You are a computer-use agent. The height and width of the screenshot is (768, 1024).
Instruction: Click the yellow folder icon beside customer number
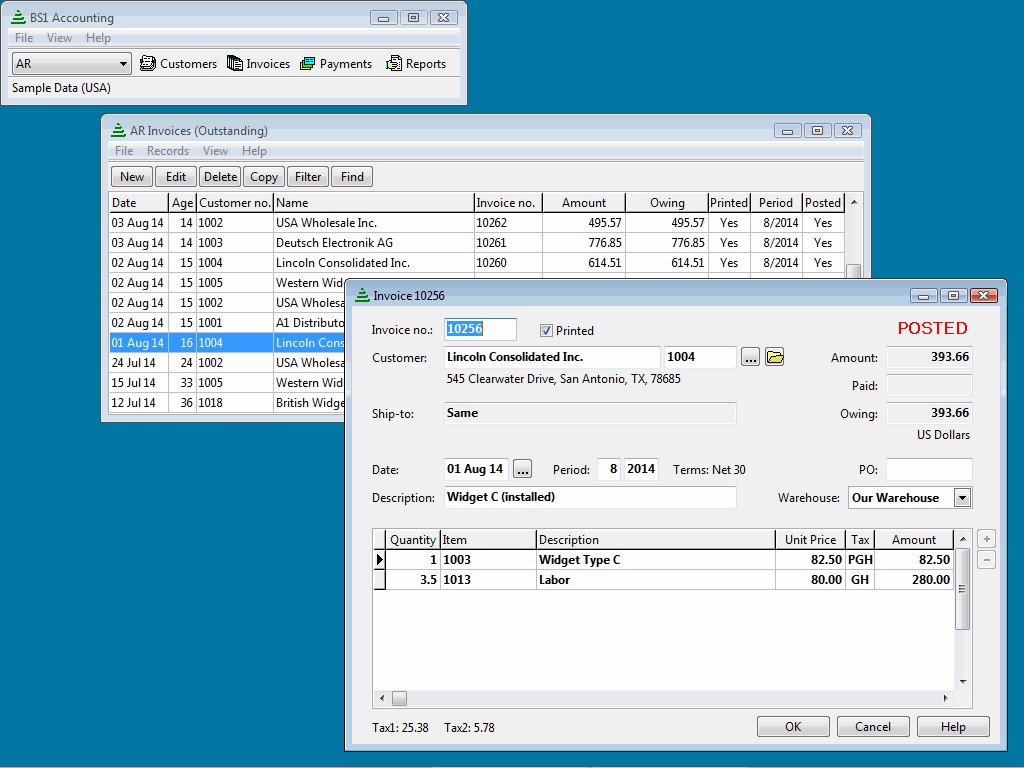[x=774, y=357]
